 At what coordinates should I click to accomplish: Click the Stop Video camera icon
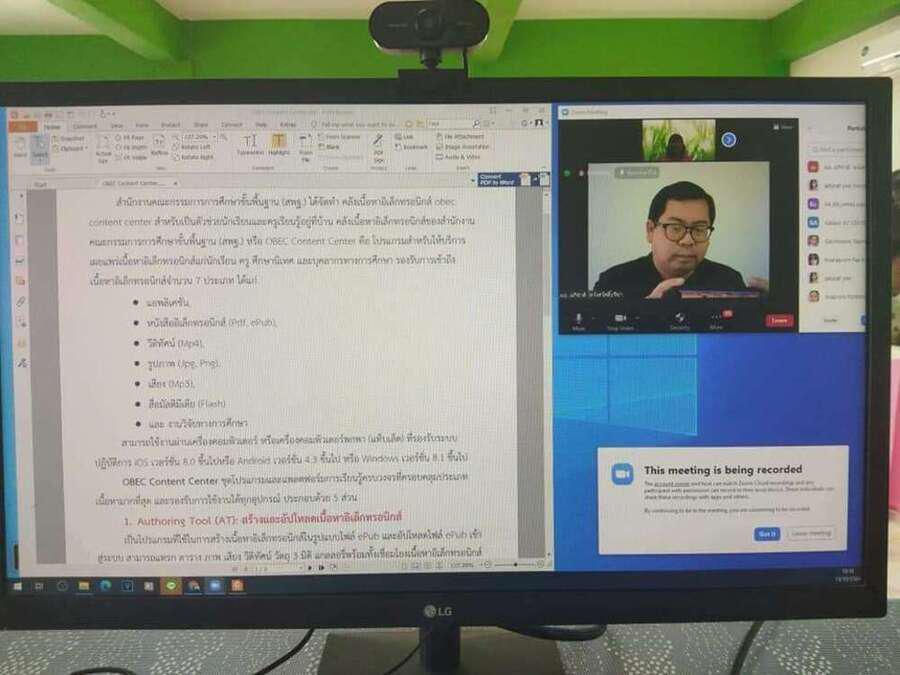coord(621,319)
